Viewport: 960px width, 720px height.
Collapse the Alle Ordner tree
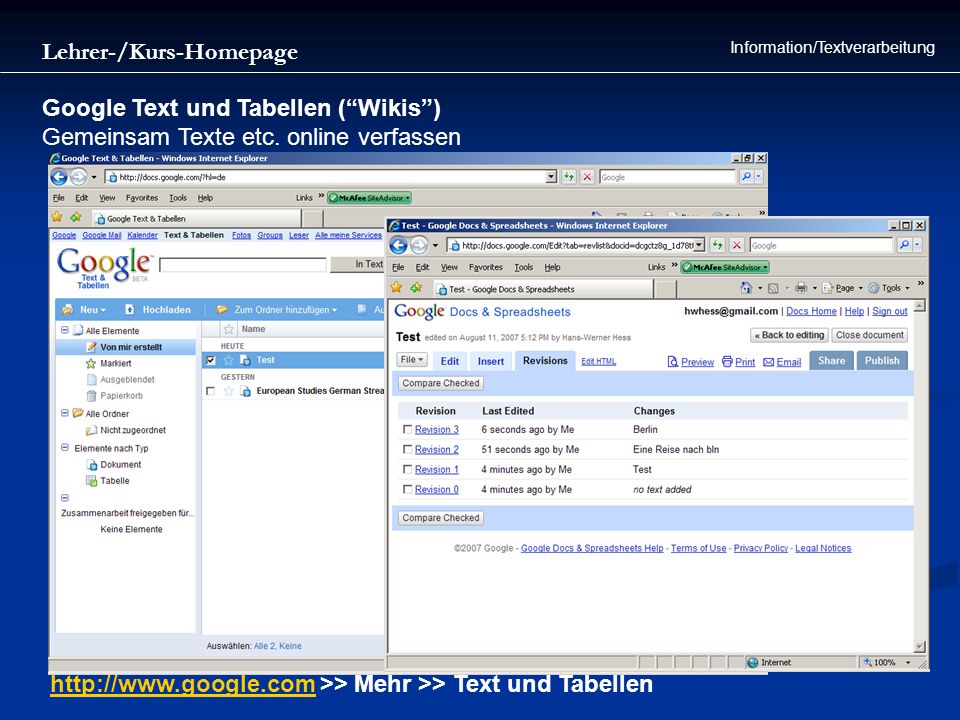coord(65,413)
